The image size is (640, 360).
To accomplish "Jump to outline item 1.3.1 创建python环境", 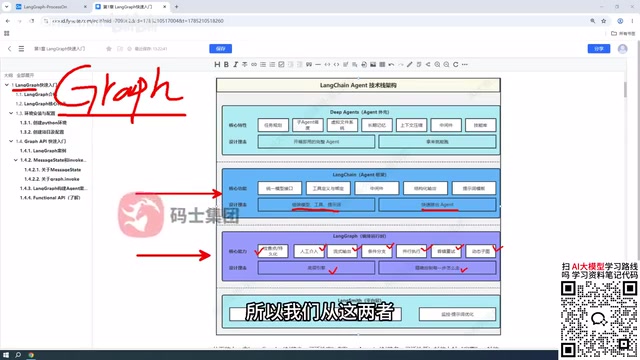I will (43, 122).
